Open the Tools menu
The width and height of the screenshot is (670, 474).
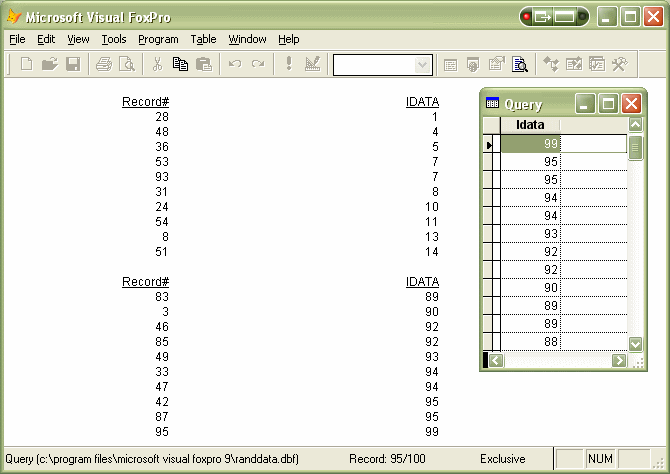114,39
